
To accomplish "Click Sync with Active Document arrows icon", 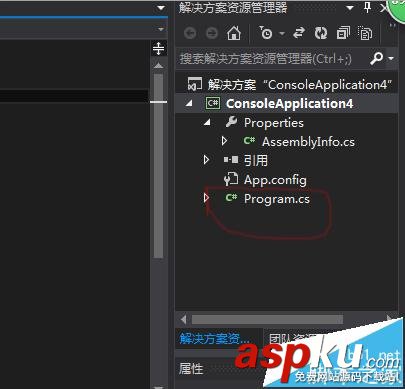I will pos(299,33).
